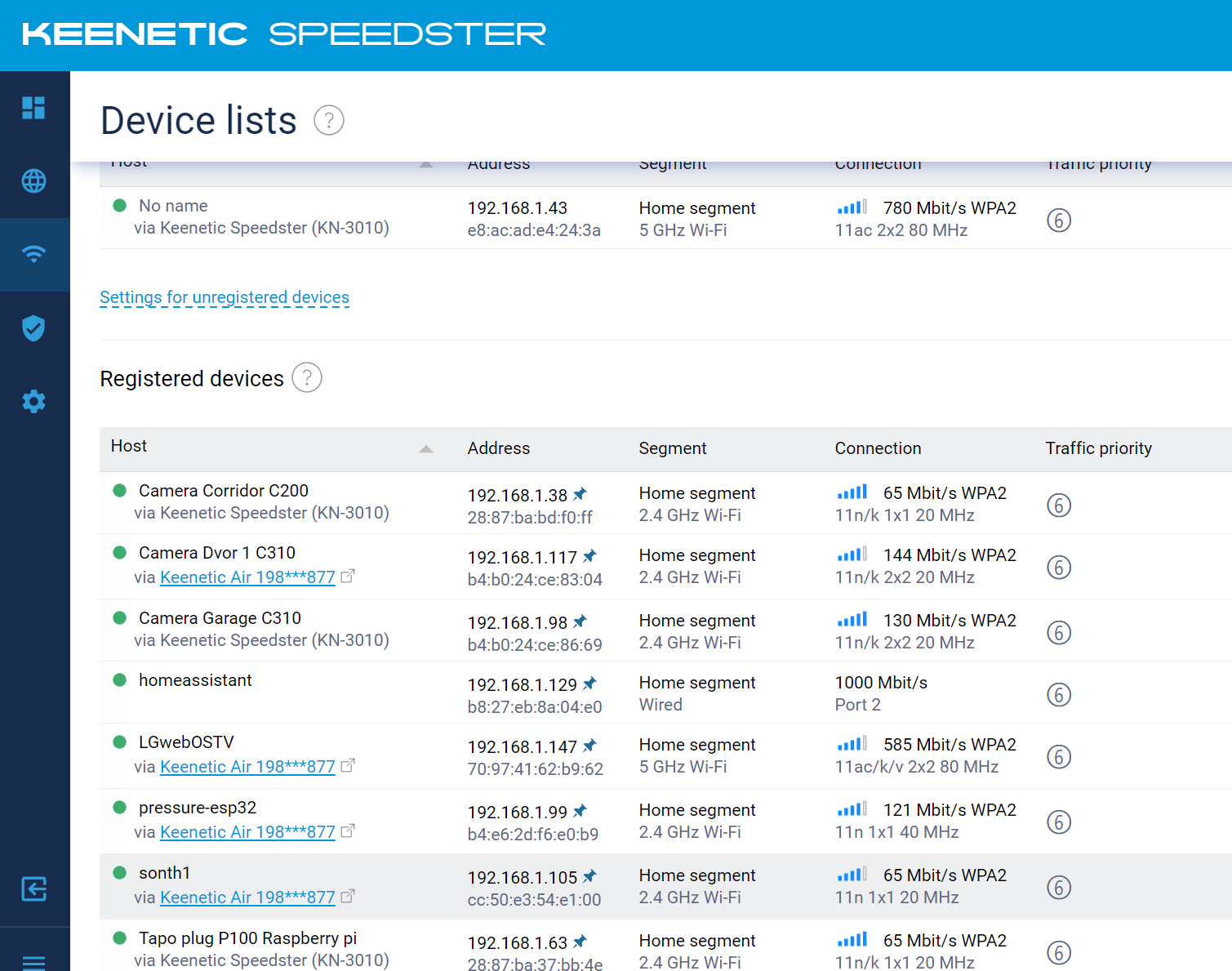Select the homeassistant device name

point(195,680)
